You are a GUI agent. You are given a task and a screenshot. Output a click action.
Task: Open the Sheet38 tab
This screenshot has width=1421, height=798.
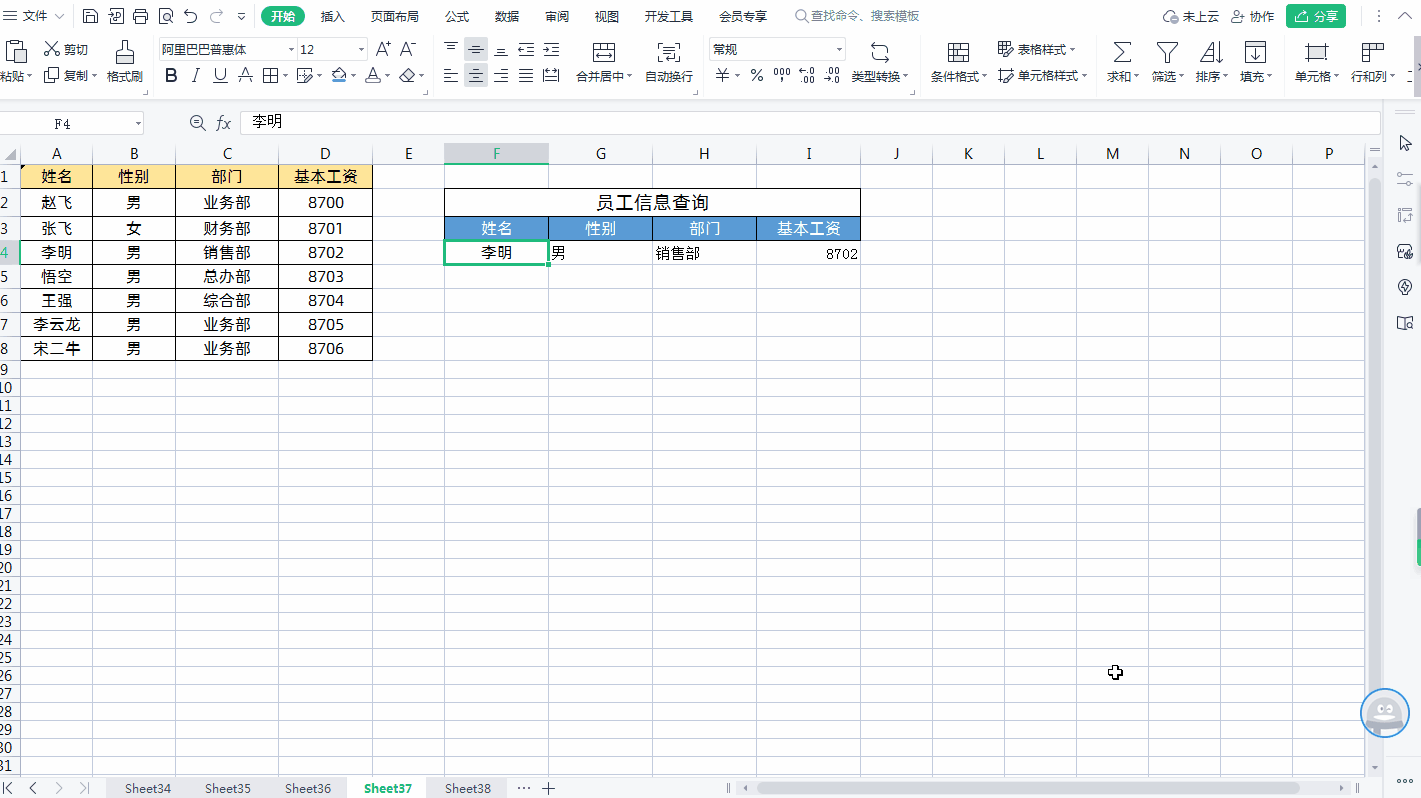tap(468, 788)
